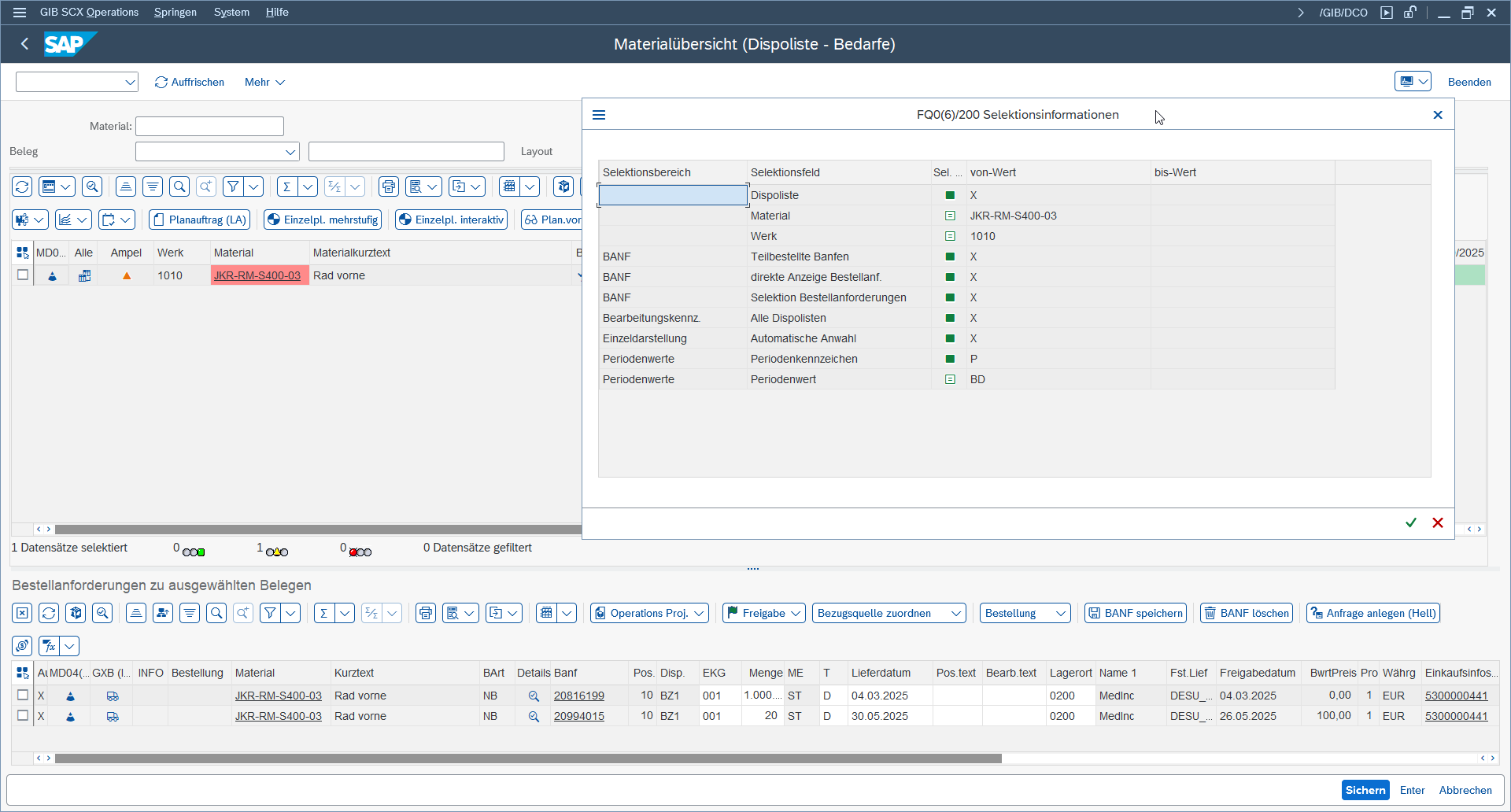The width and height of the screenshot is (1511, 812).
Task: Click the BANF speichern button
Action: (x=1136, y=613)
